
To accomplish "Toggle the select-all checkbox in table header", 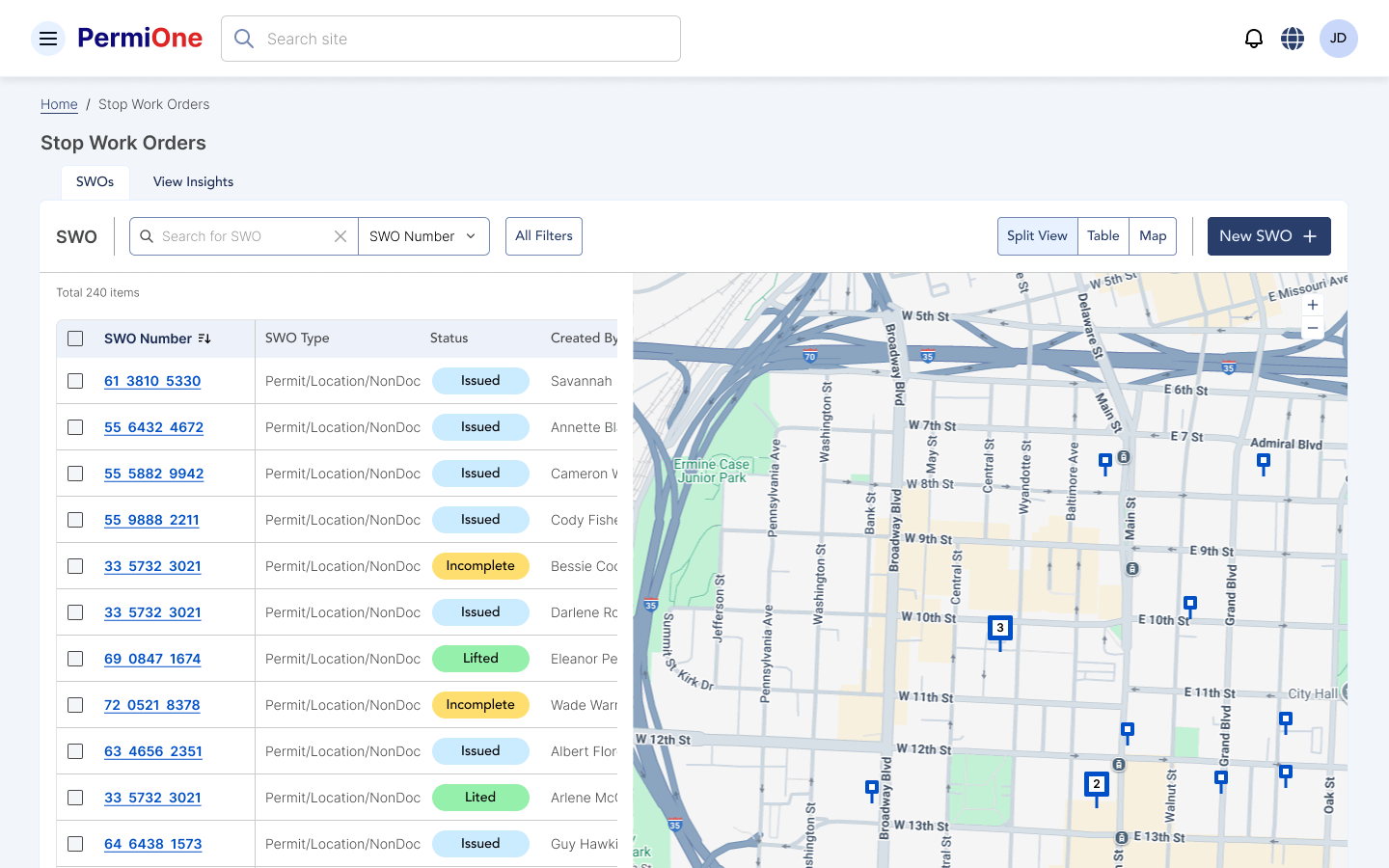I will pos(75,339).
